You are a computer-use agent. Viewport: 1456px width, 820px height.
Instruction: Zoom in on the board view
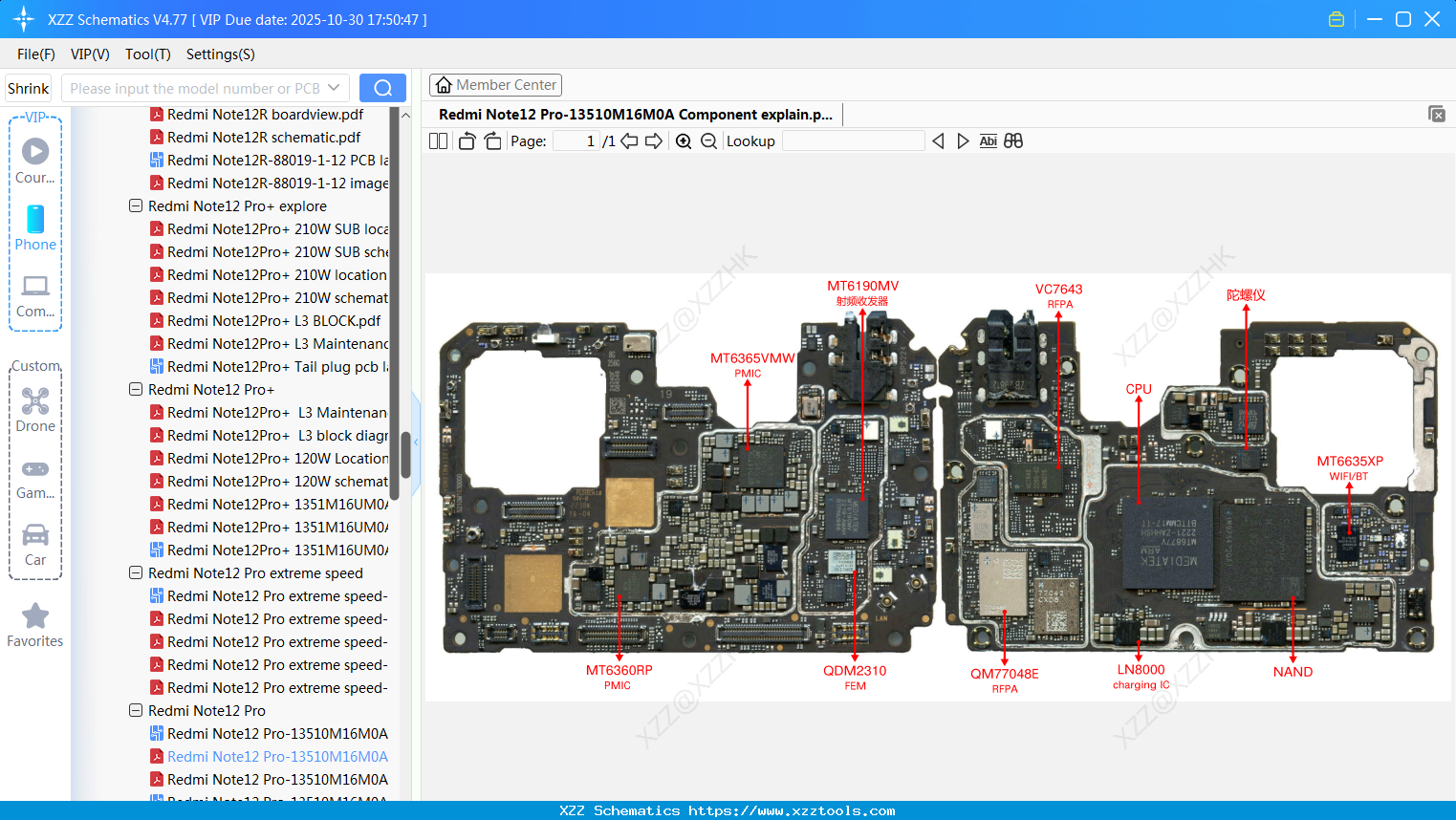click(684, 140)
